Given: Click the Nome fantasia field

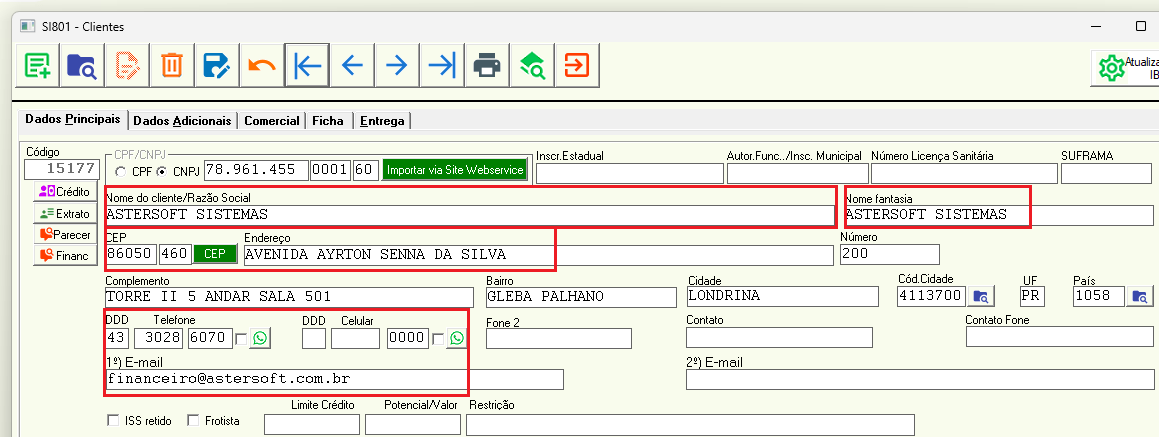Looking at the screenshot, I should (998, 215).
